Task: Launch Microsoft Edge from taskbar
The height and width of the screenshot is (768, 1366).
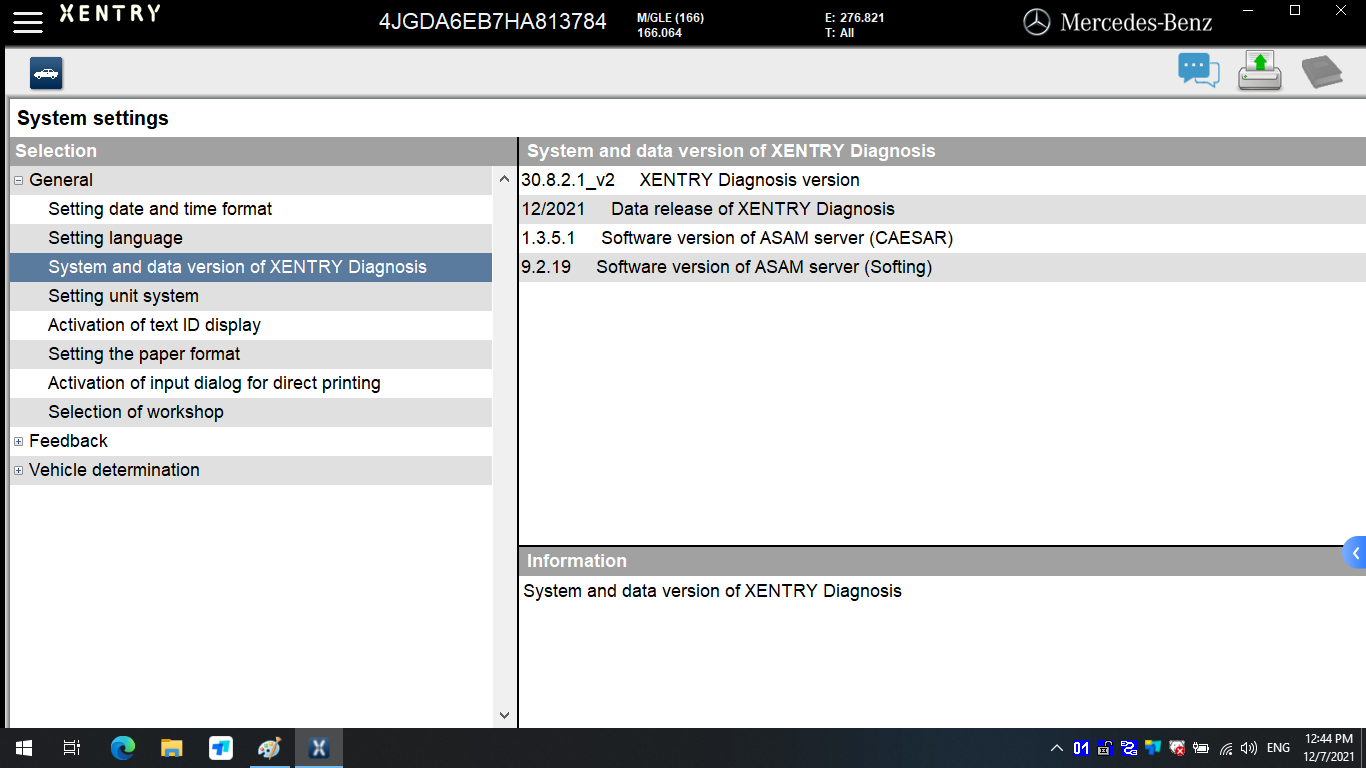Action: [122, 748]
